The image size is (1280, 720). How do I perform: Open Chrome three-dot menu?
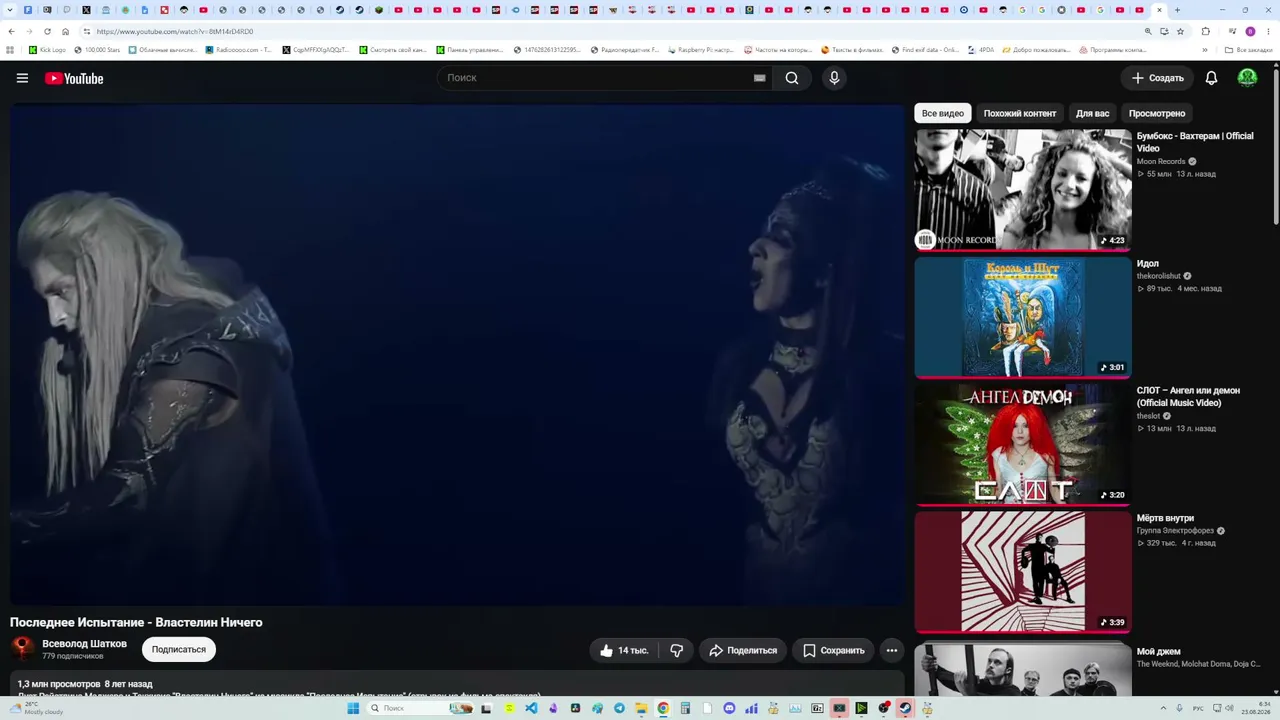click(x=1268, y=31)
